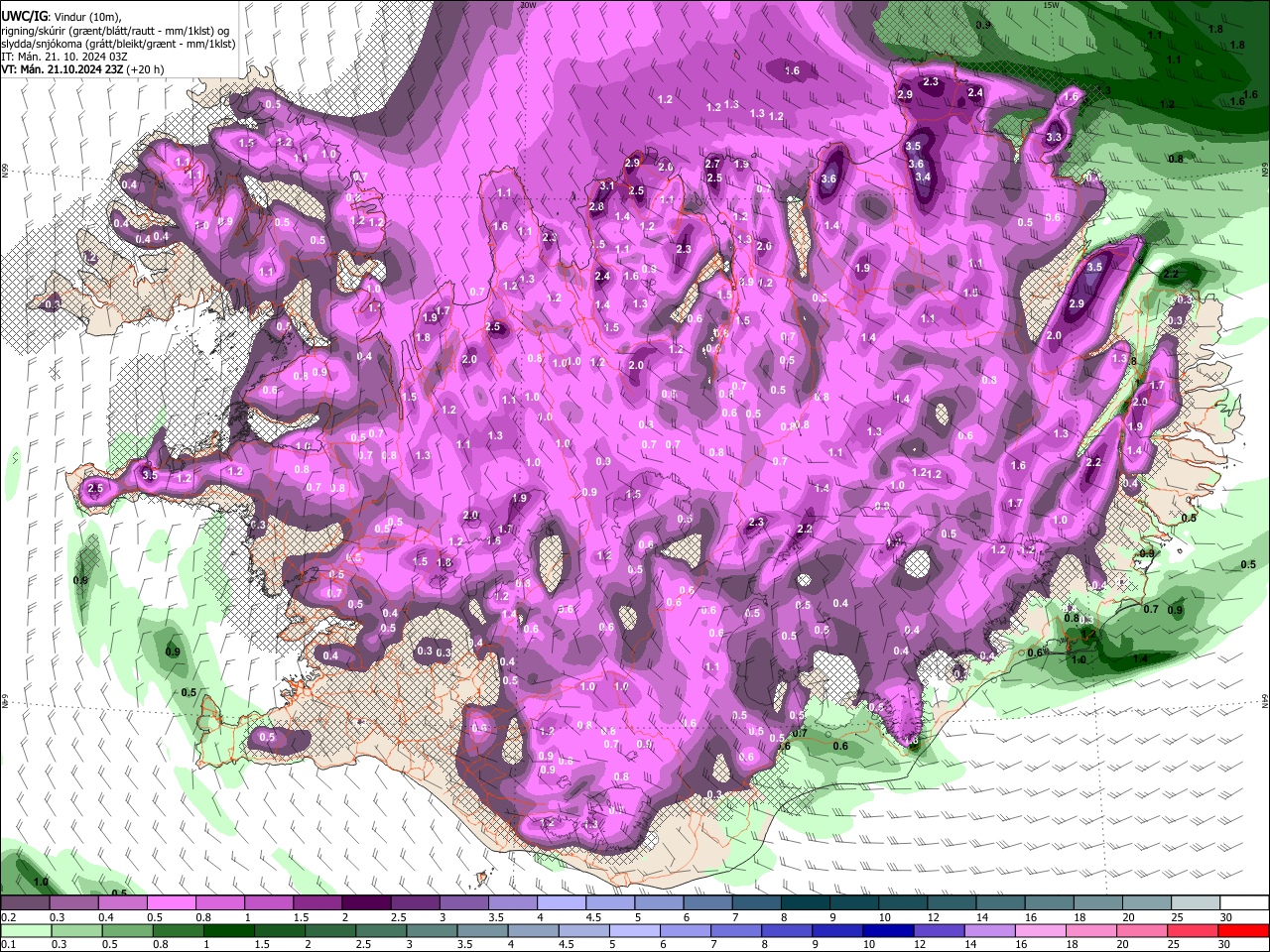The width and height of the screenshot is (1270, 952).
Task: Click the 3.1 precipitation value on the map
Action: tap(607, 185)
